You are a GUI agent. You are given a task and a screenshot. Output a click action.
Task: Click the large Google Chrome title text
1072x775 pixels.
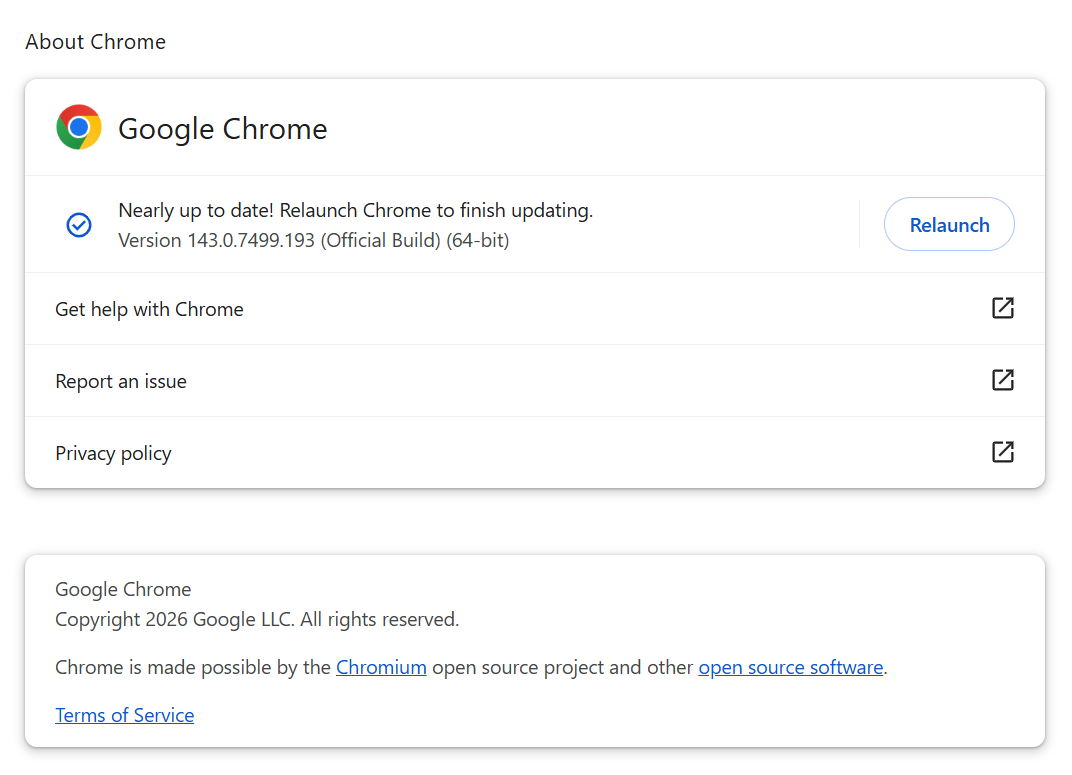(222, 128)
